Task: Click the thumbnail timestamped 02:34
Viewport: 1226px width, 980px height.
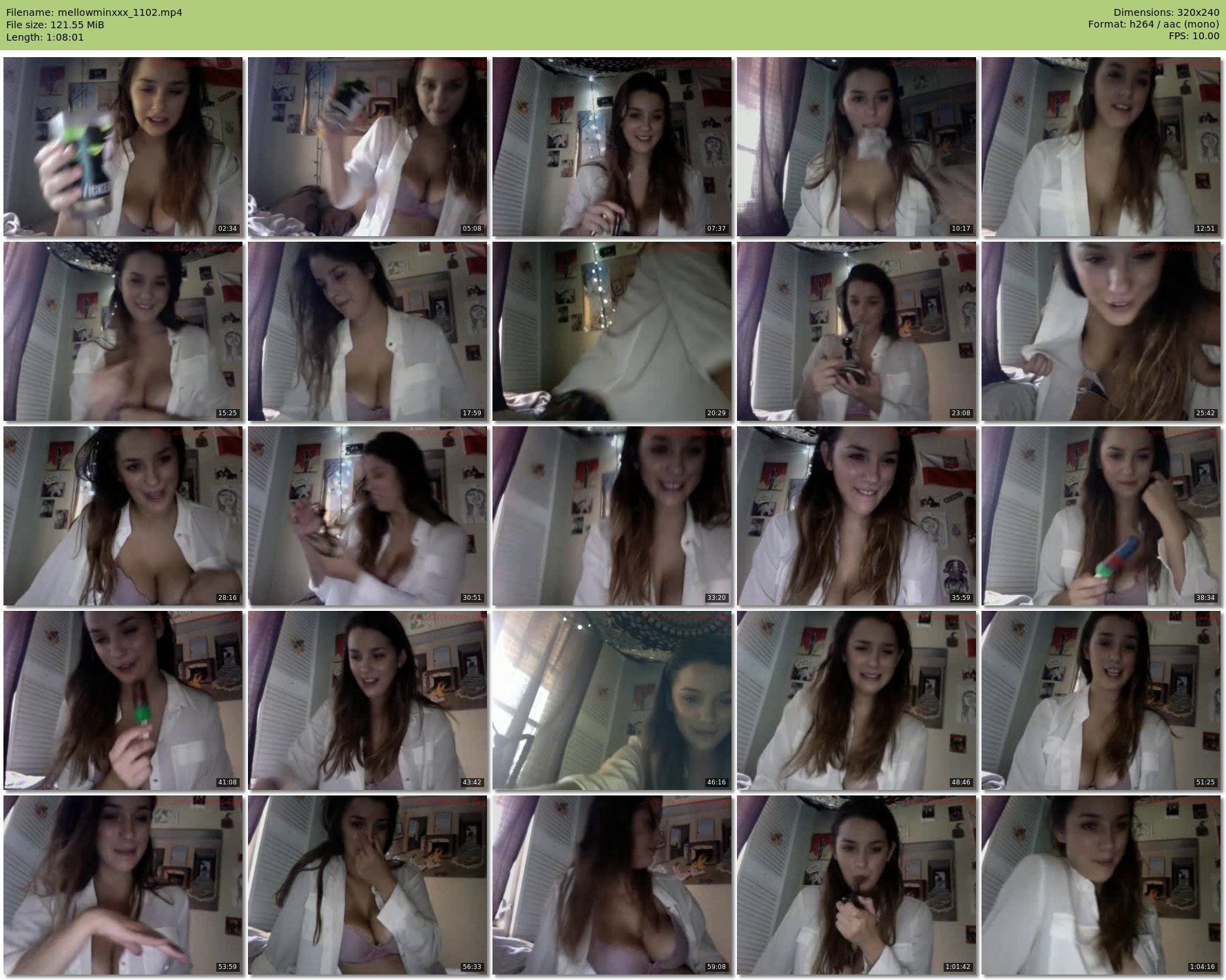Action: (123, 147)
